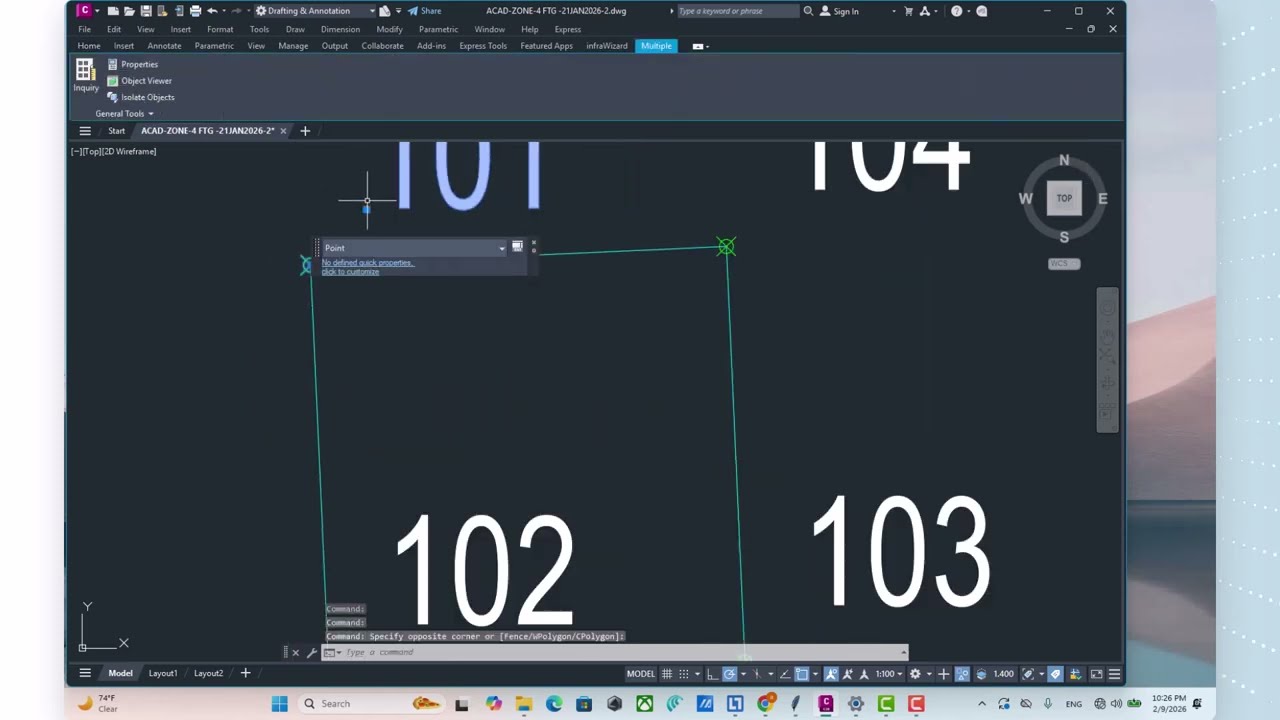
Task: Click the Redo arrow icon
Action: 237,11
